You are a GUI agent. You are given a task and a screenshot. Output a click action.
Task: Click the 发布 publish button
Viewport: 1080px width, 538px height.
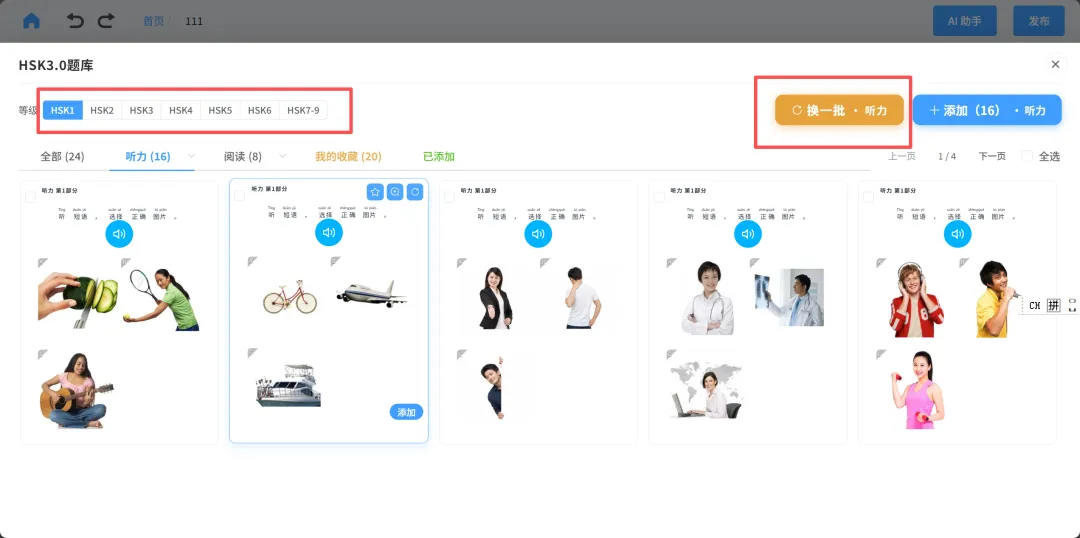click(x=1039, y=21)
